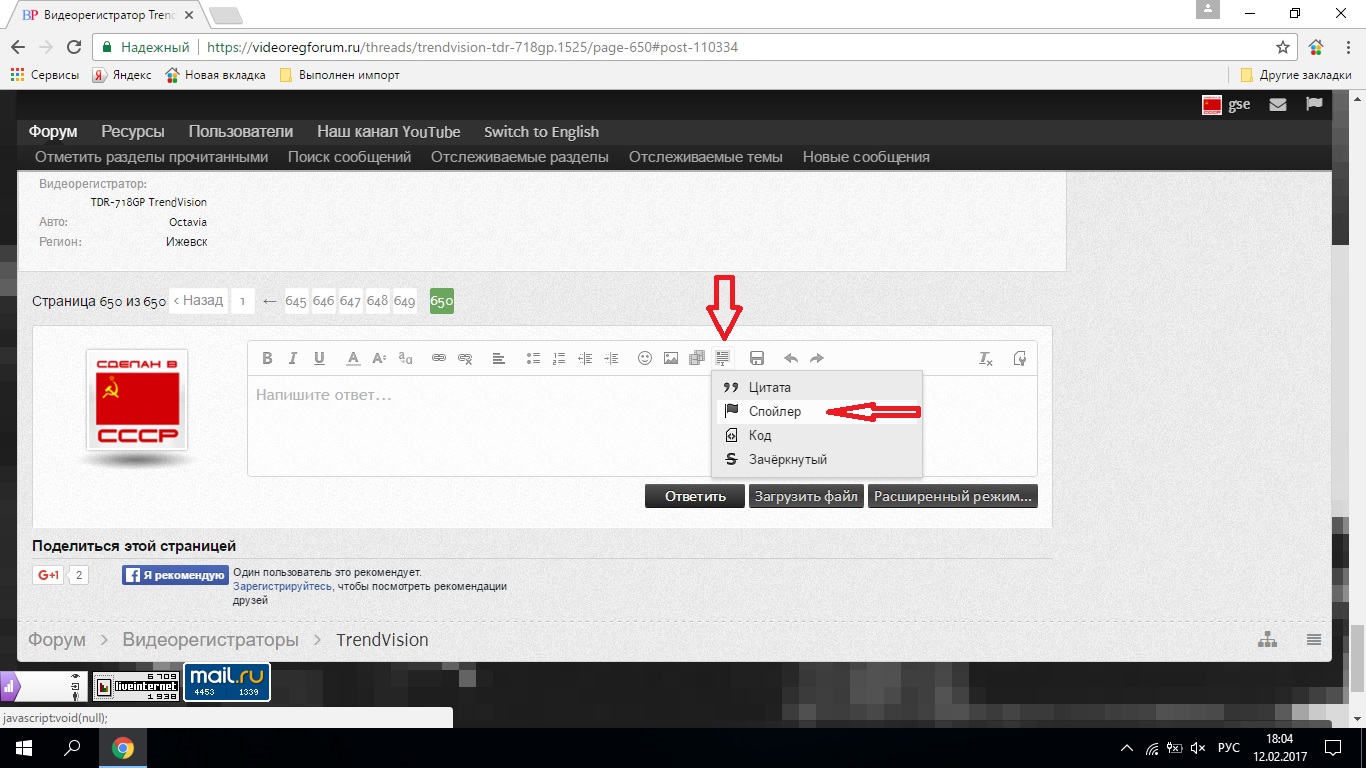
Task: Toggle bold text formatting
Action: click(267, 358)
